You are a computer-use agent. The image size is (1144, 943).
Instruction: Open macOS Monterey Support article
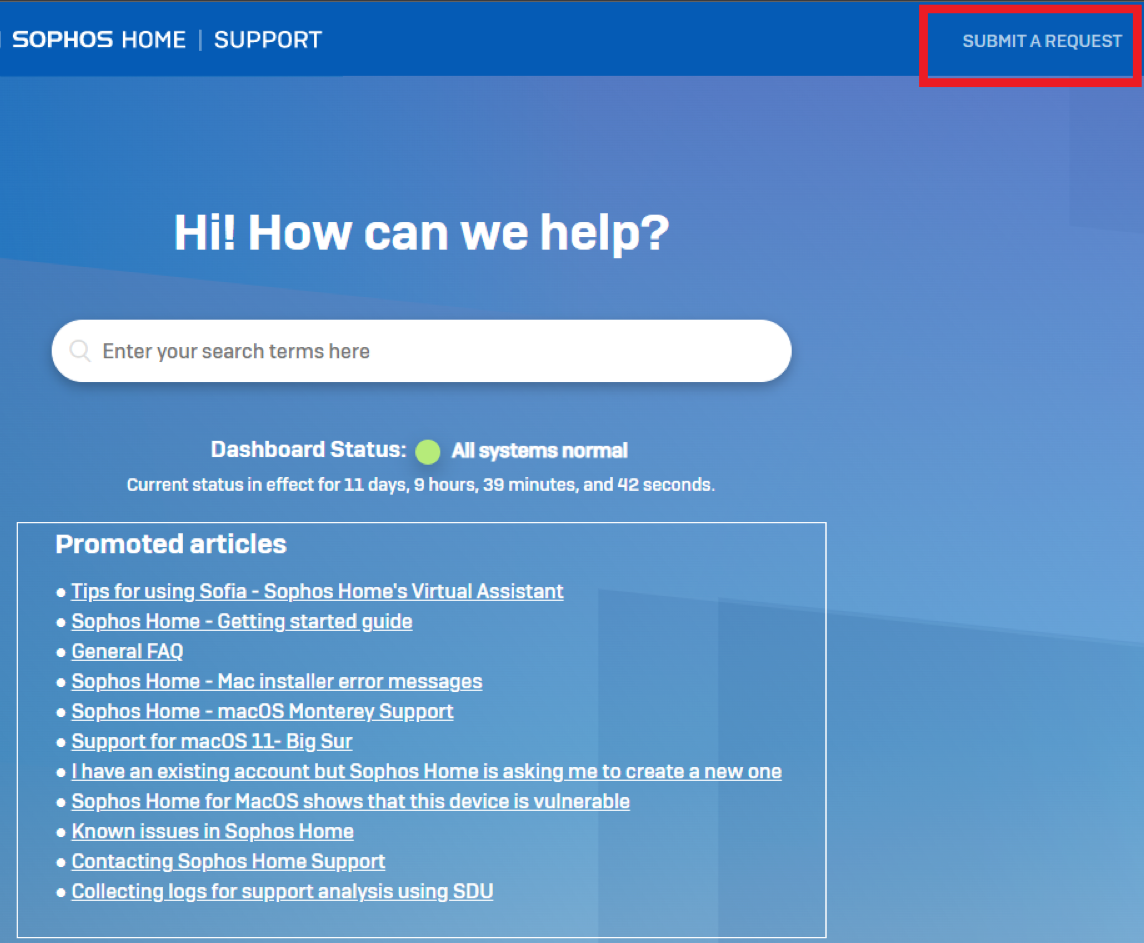[262, 711]
